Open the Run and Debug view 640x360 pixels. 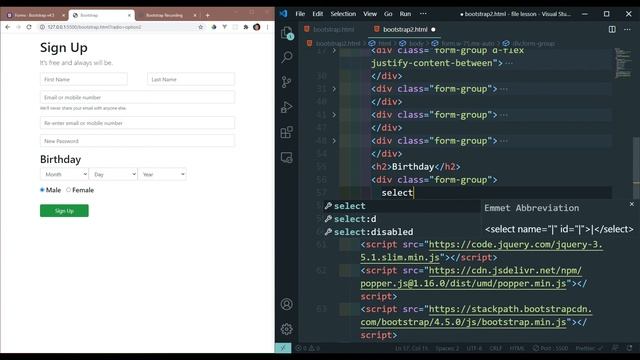(x=287, y=107)
